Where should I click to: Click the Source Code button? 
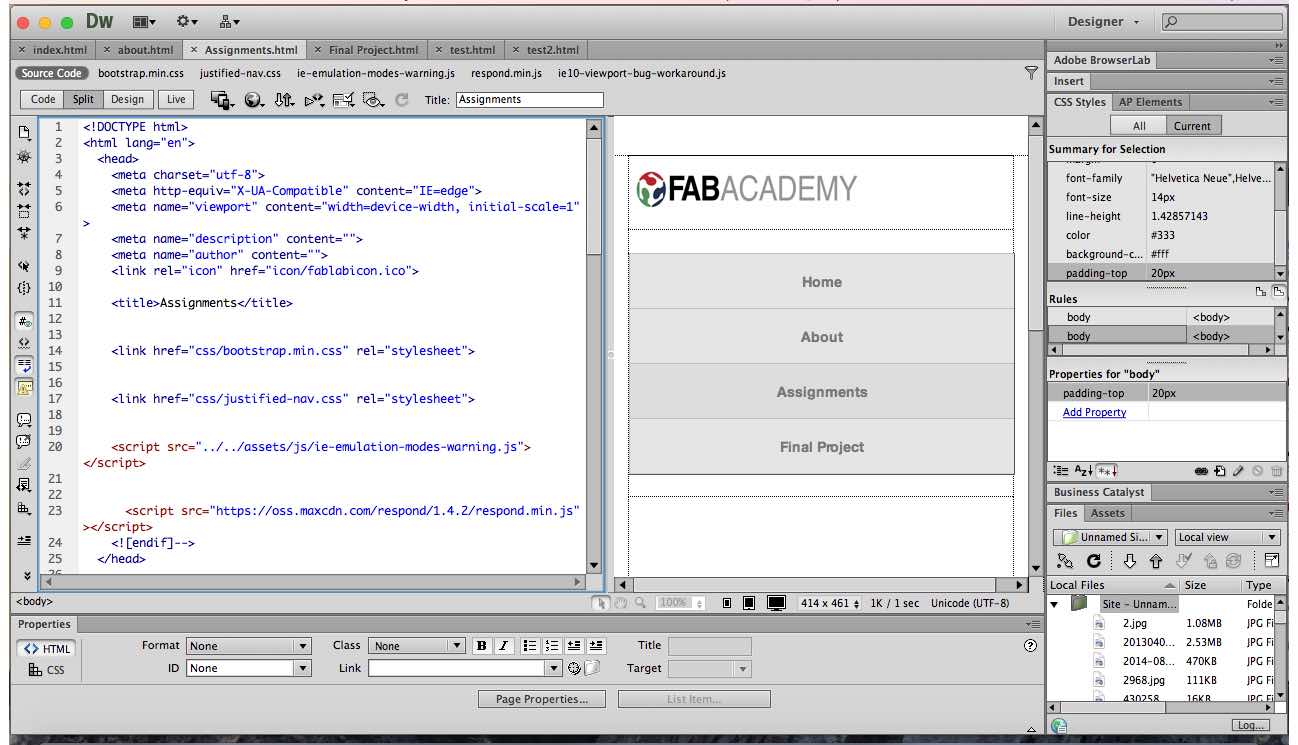pos(52,73)
